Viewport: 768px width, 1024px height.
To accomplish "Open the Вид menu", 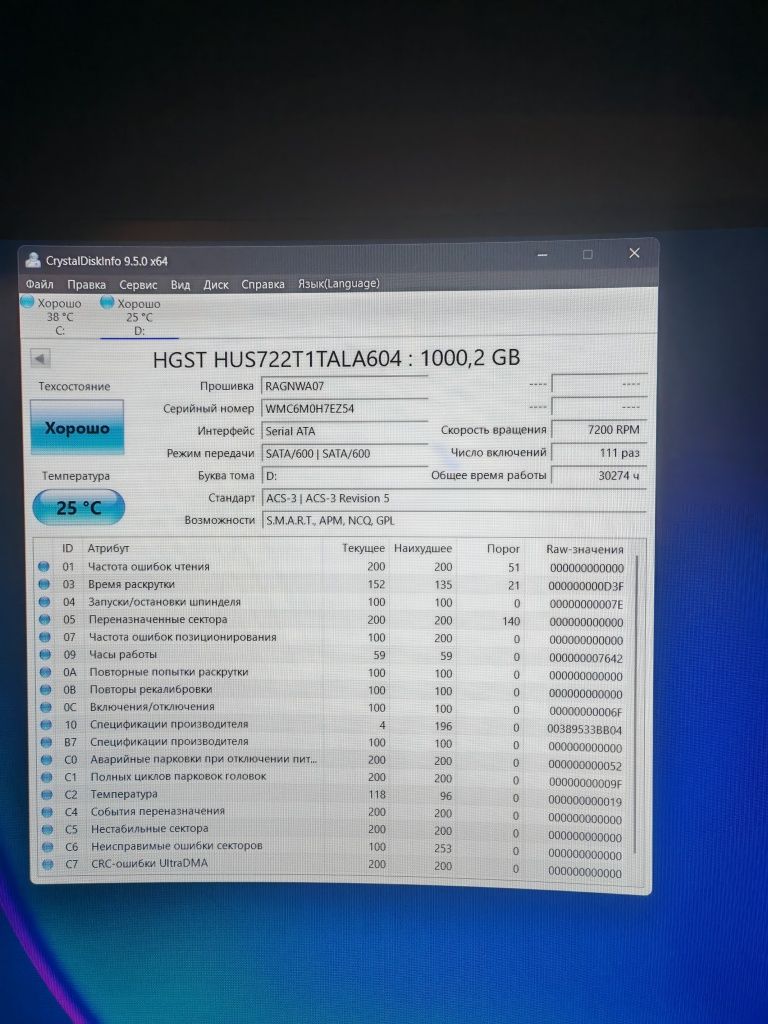I will [180, 285].
